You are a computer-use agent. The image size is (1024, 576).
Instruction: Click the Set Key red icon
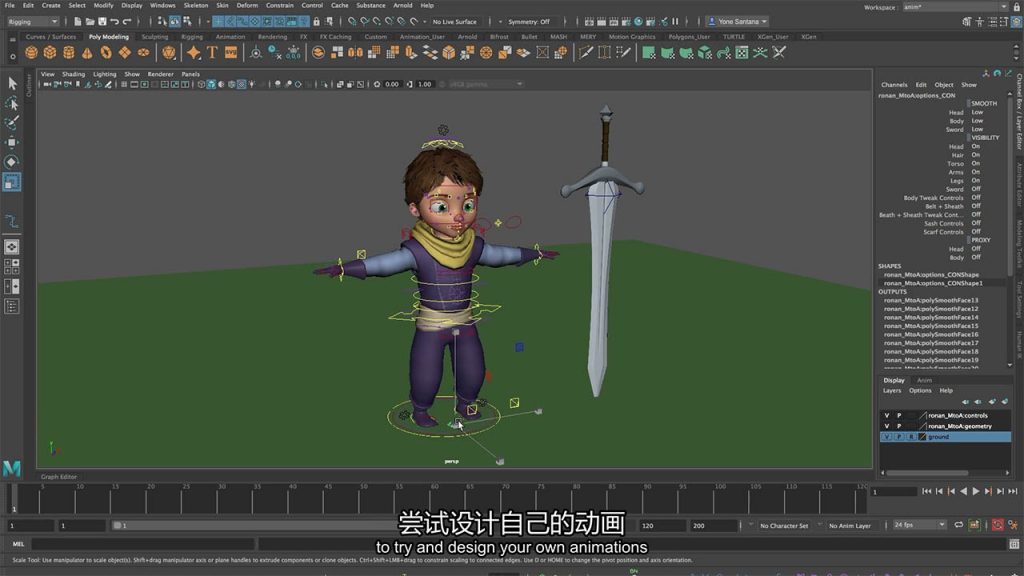(x=998, y=525)
